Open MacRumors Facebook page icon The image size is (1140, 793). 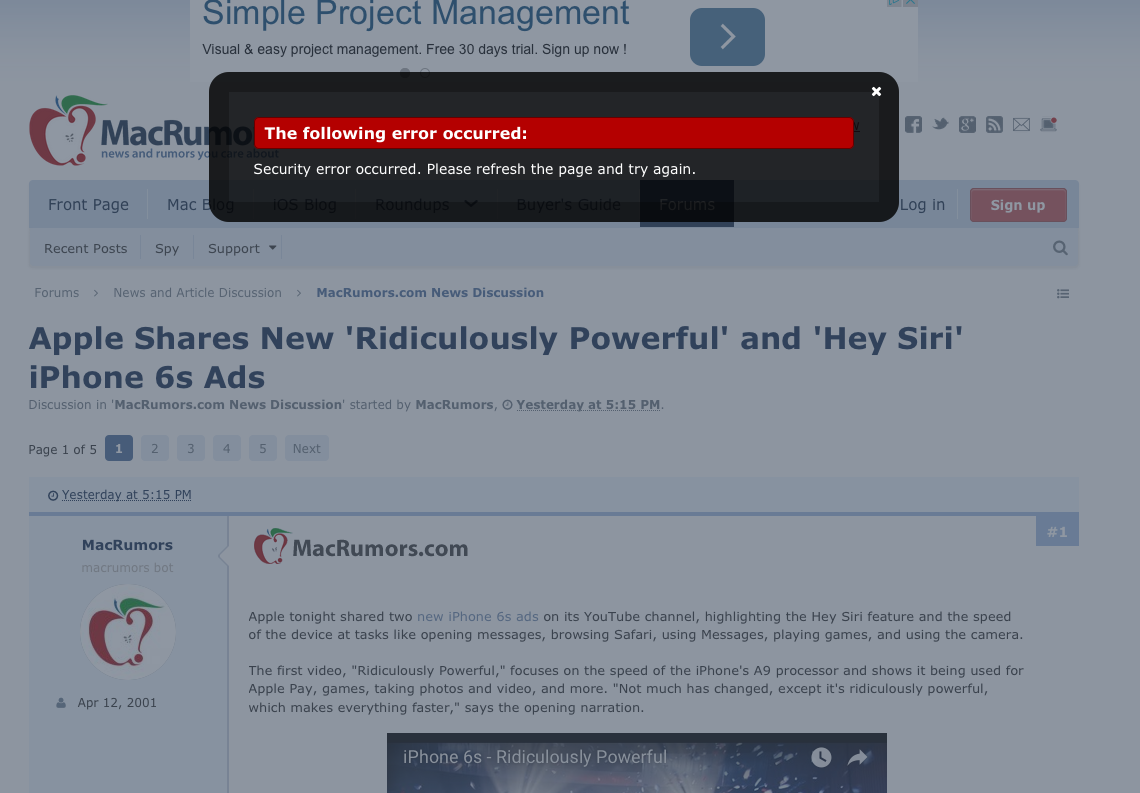tap(913, 124)
